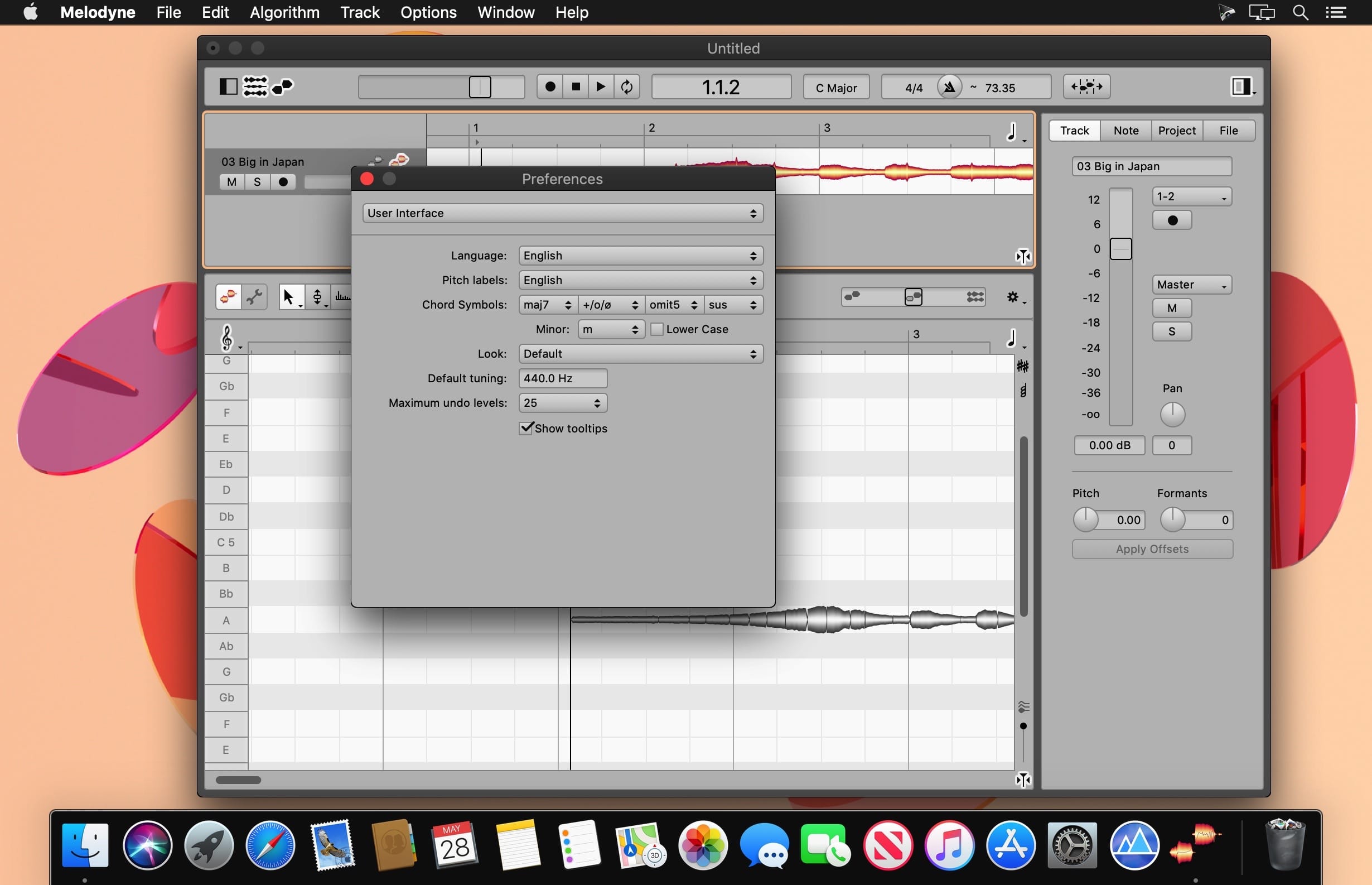1372x885 pixels.
Task: Click the scale ruler note icon
Action: click(x=1023, y=391)
